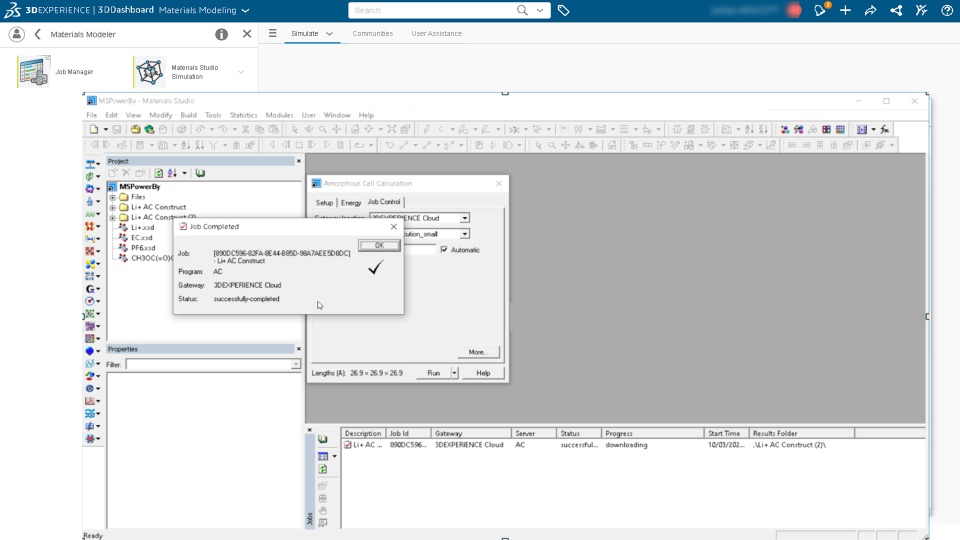The width and height of the screenshot is (960, 540).
Task: Expand the first Li+ AC Construct folder
Action: click(113, 208)
